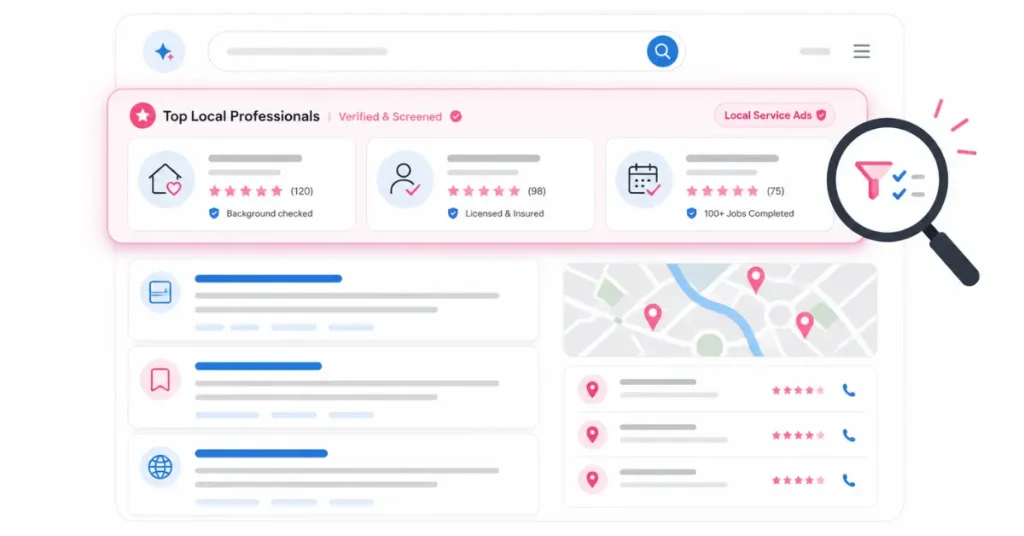Click the sparkle logo icon
This screenshot has width=1024, height=536.
tap(164, 52)
